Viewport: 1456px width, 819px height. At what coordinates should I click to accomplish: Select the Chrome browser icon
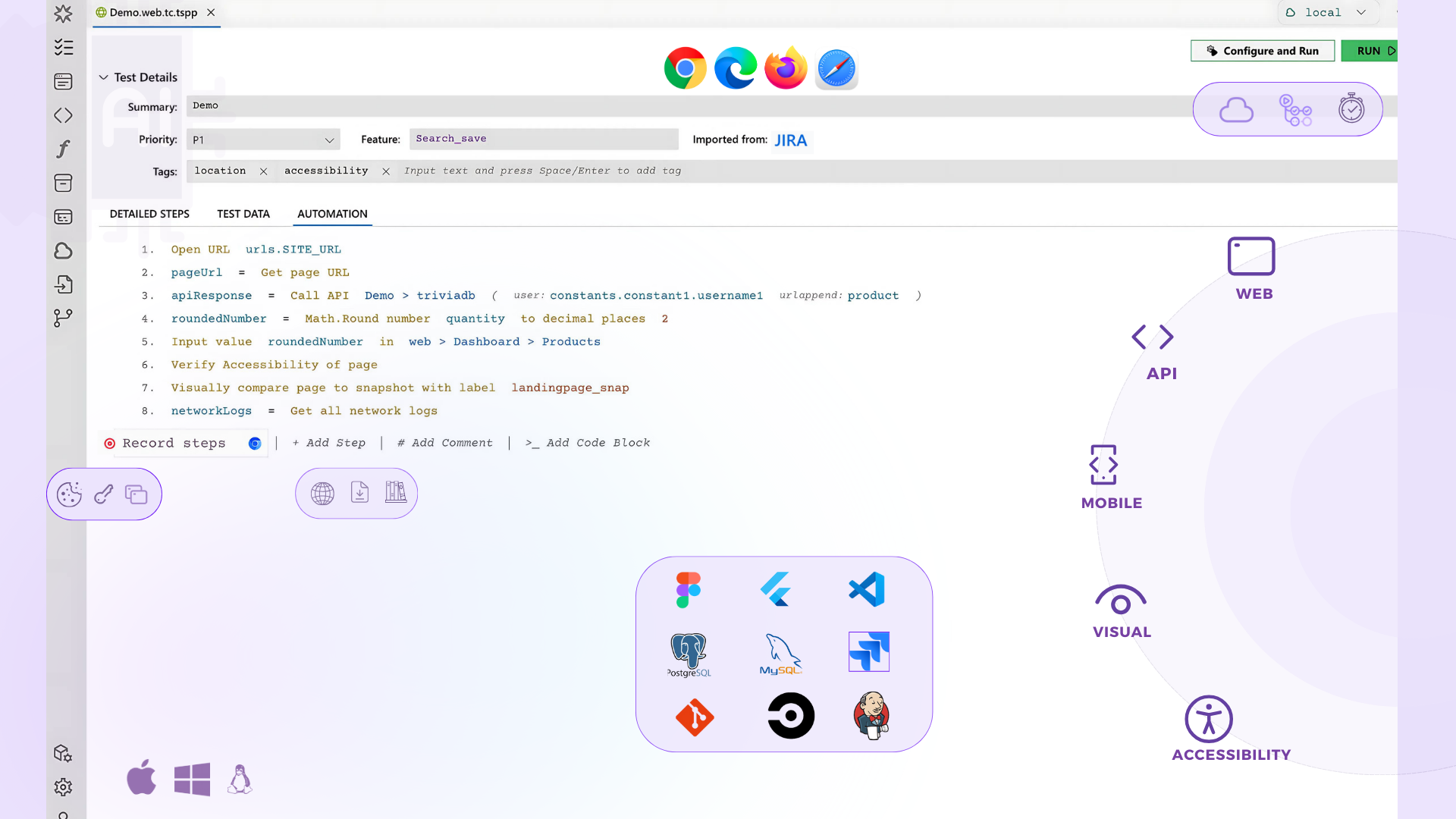click(x=685, y=67)
